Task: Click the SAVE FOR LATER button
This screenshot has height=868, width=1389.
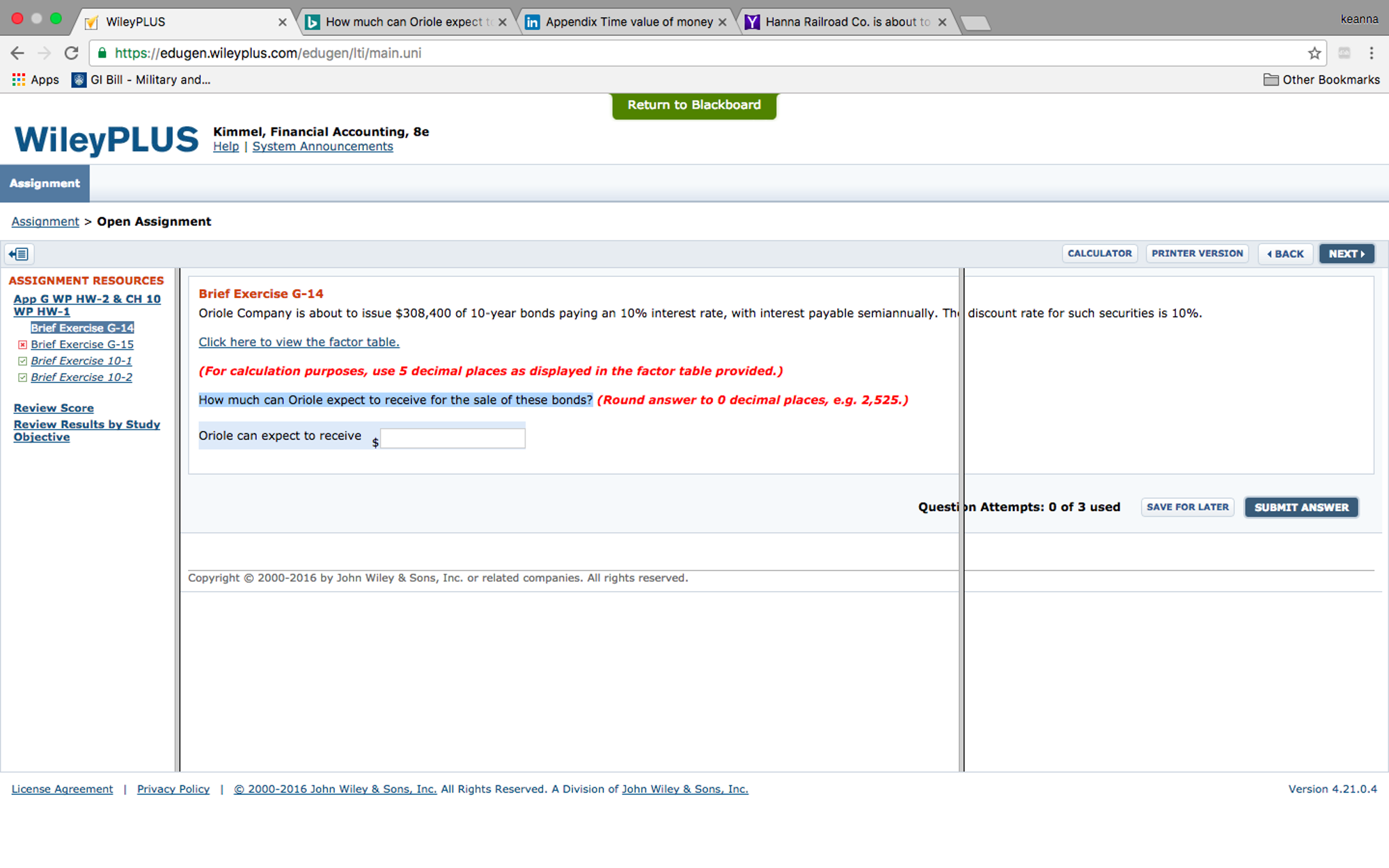Action: click(1187, 507)
